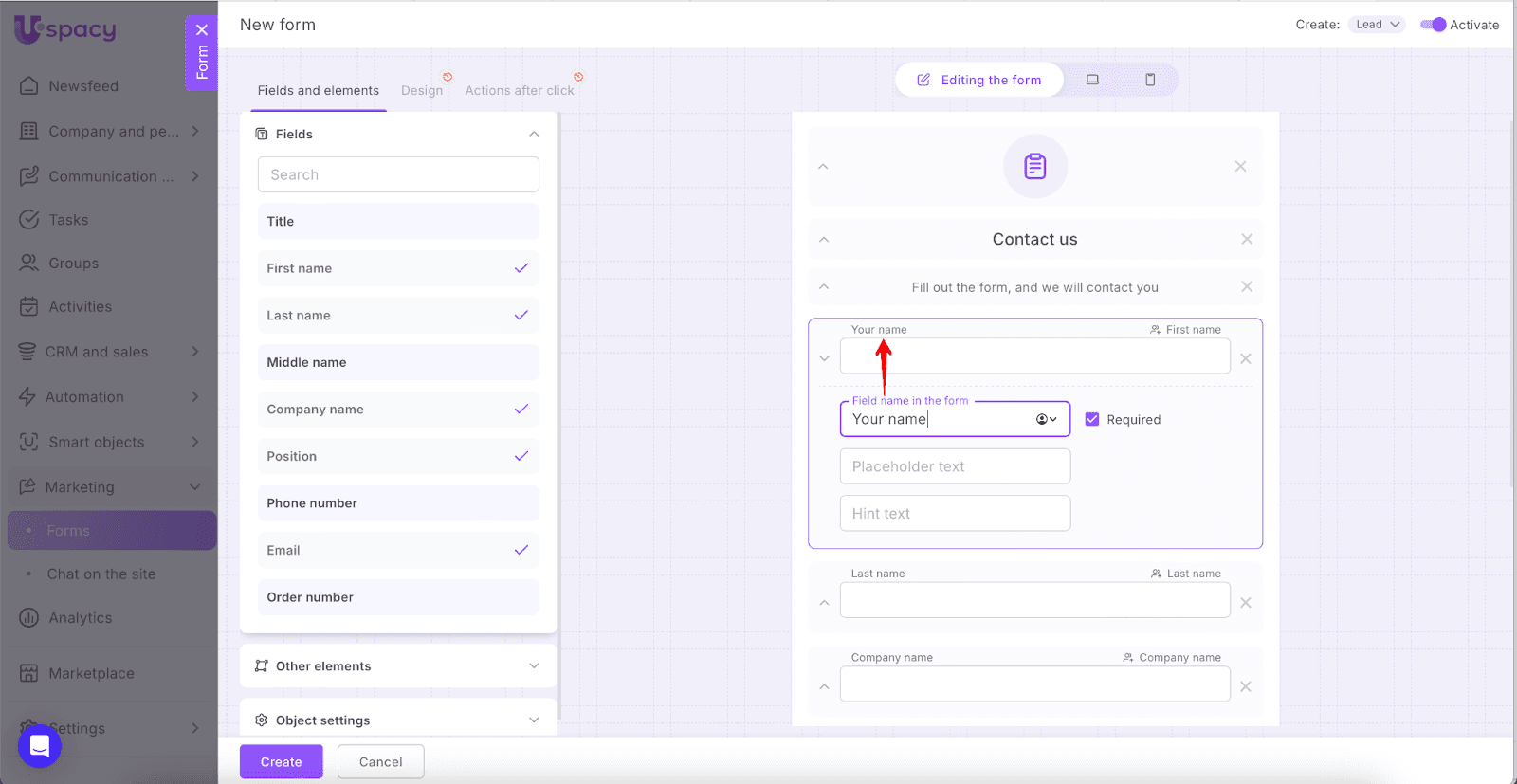Remove the Company name field from form
The height and width of the screenshot is (784, 1517).
tap(1246, 686)
